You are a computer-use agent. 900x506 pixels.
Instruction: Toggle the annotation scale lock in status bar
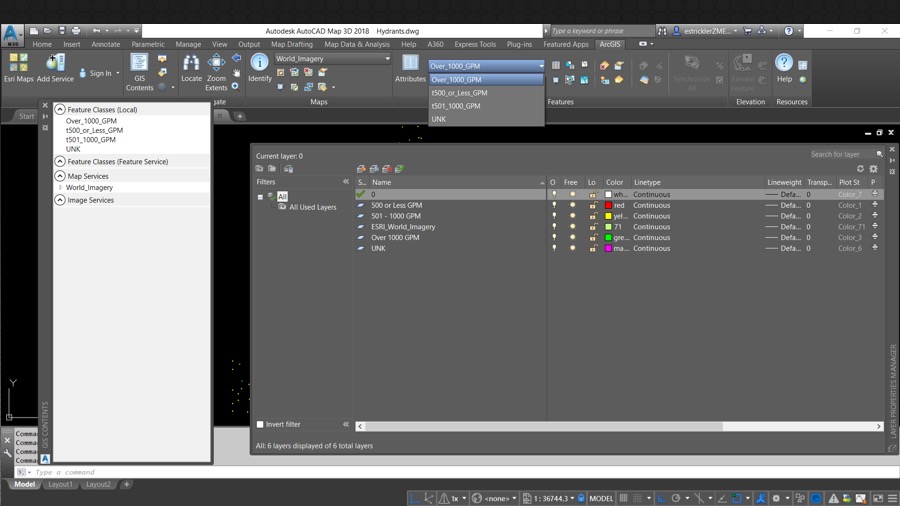[x=581, y=498]
